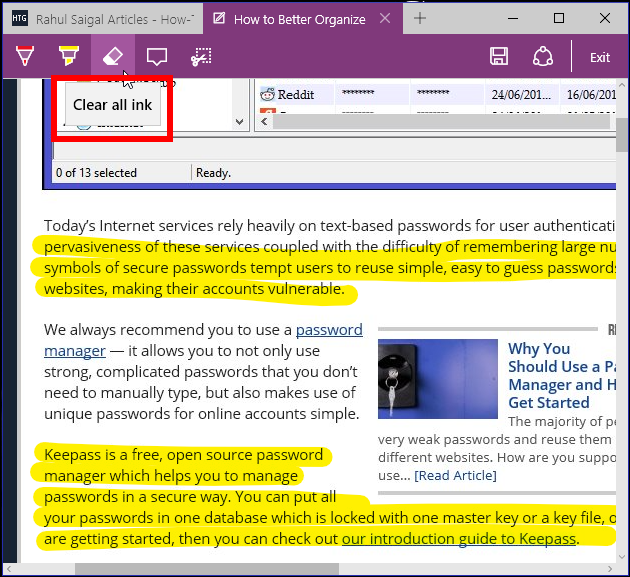
Task: Click the HTG favicon on first tab
Action: [20, 18]
